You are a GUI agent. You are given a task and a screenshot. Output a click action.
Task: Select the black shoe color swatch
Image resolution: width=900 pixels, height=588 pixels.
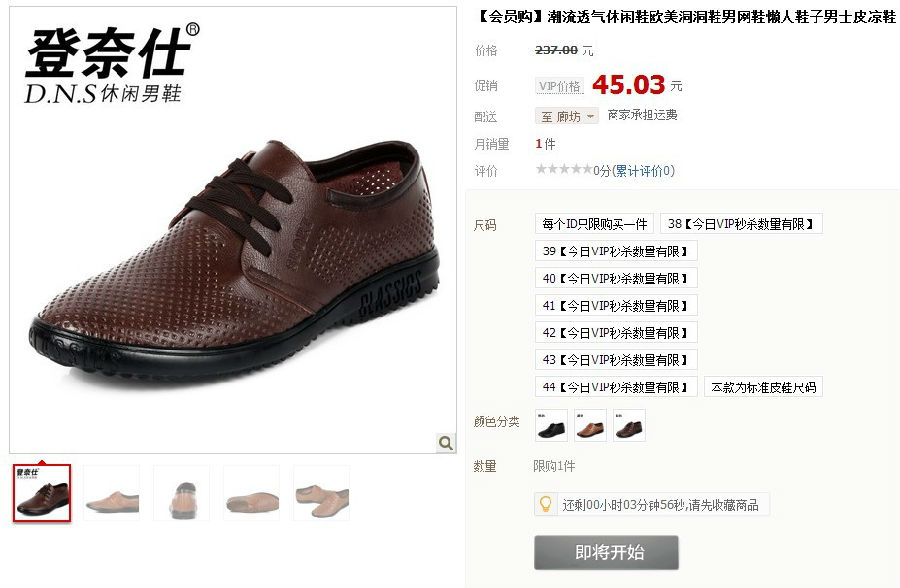click(x=551, y=425)
